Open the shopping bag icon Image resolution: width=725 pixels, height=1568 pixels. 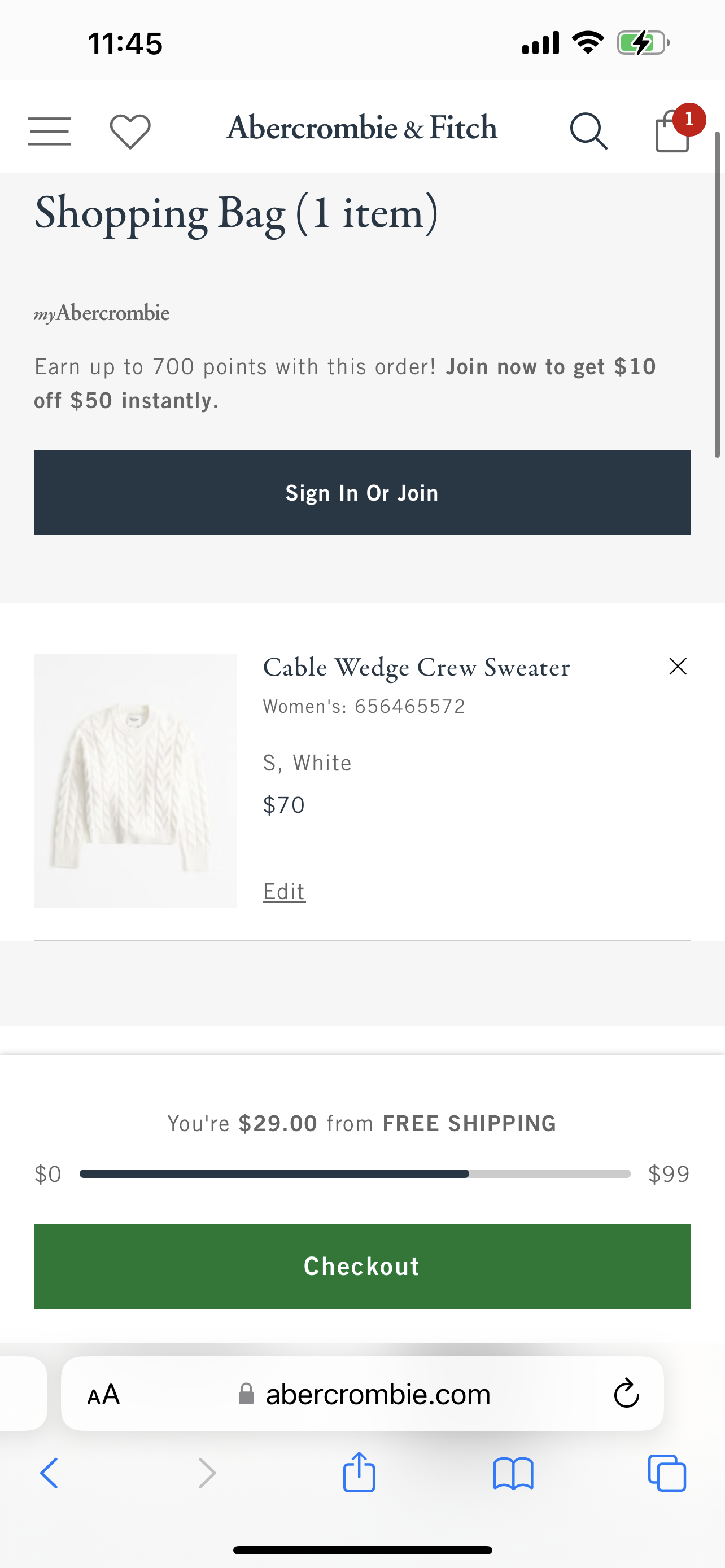click(673, 130)
